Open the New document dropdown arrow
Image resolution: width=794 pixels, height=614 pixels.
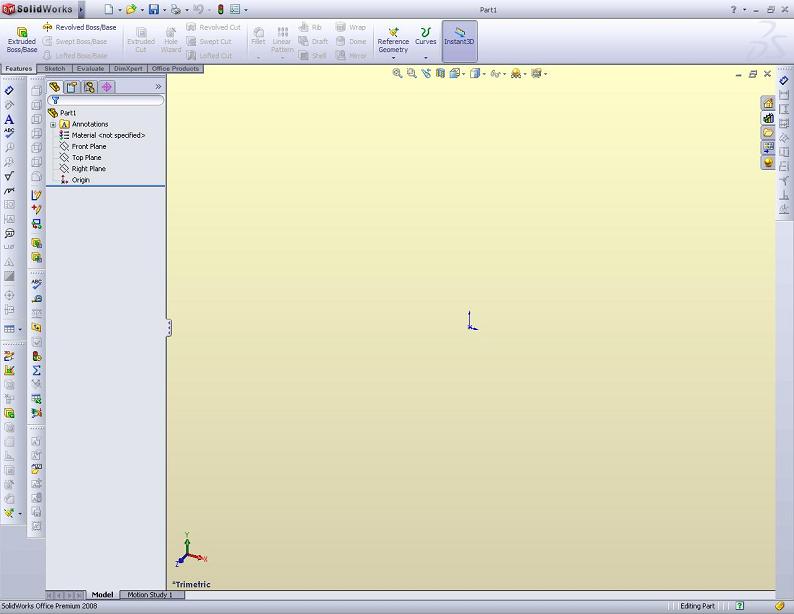click(120, 10)
